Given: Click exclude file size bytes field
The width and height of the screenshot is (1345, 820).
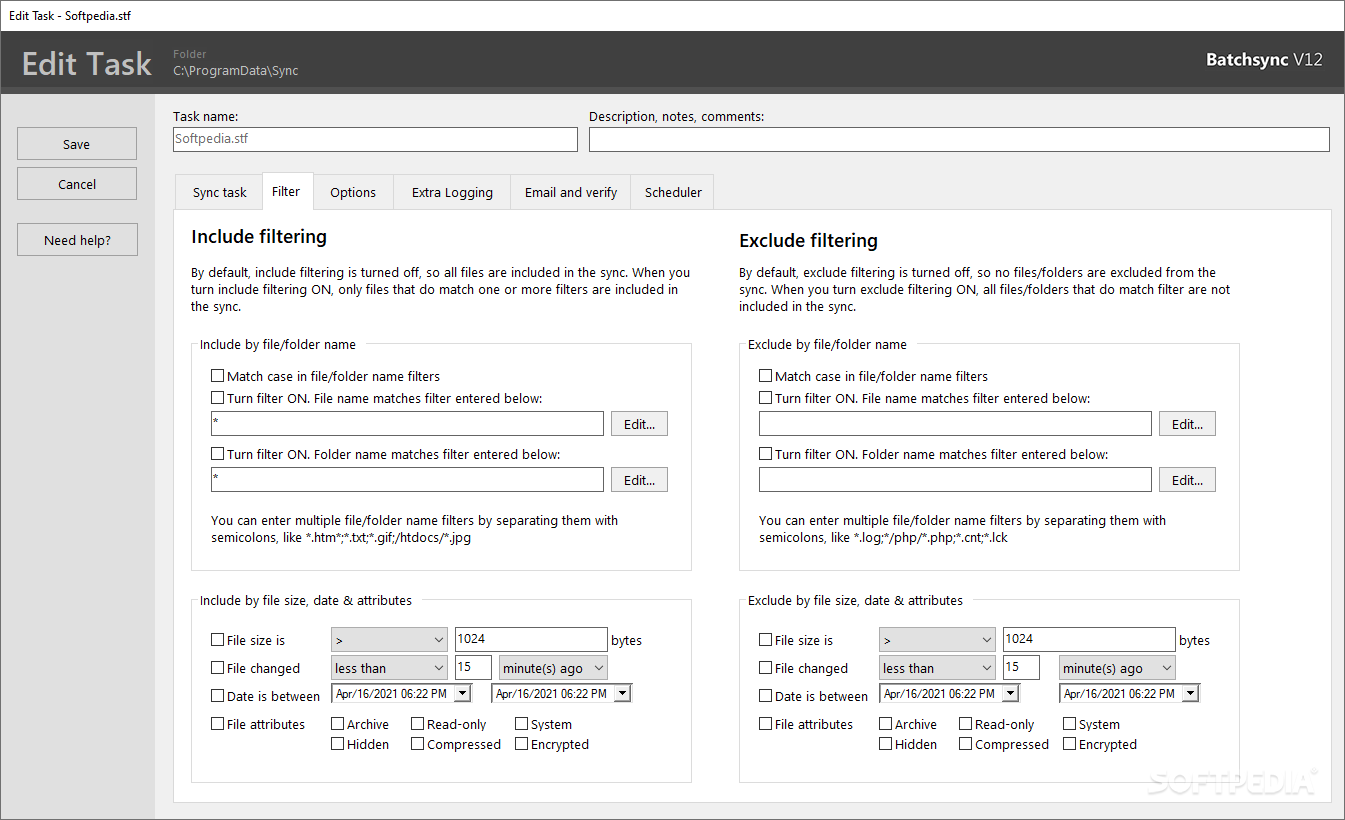Looking at the screenshot, I should point(1089,640).
